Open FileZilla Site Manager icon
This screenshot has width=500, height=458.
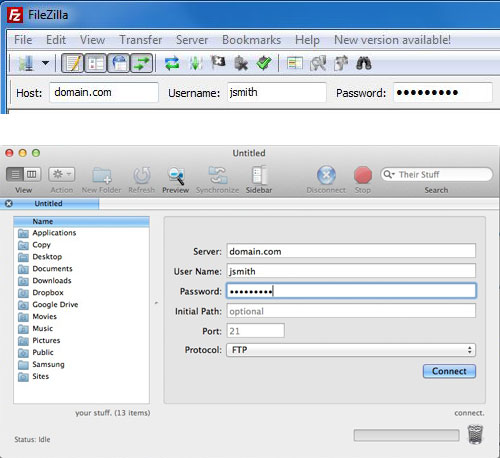[25, 63]
